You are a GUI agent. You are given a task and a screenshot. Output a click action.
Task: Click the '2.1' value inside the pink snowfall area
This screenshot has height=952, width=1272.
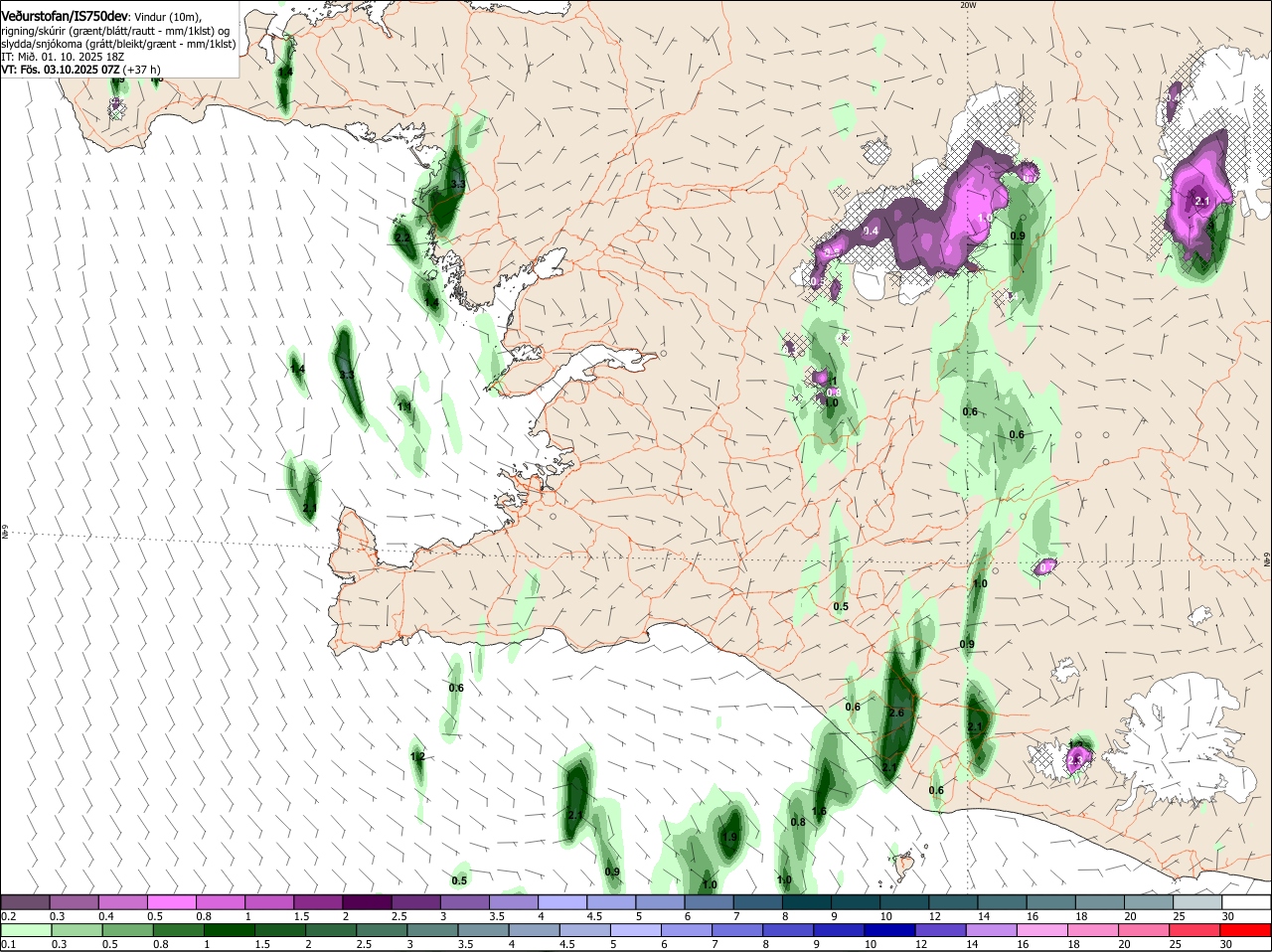coord(1201,202)
